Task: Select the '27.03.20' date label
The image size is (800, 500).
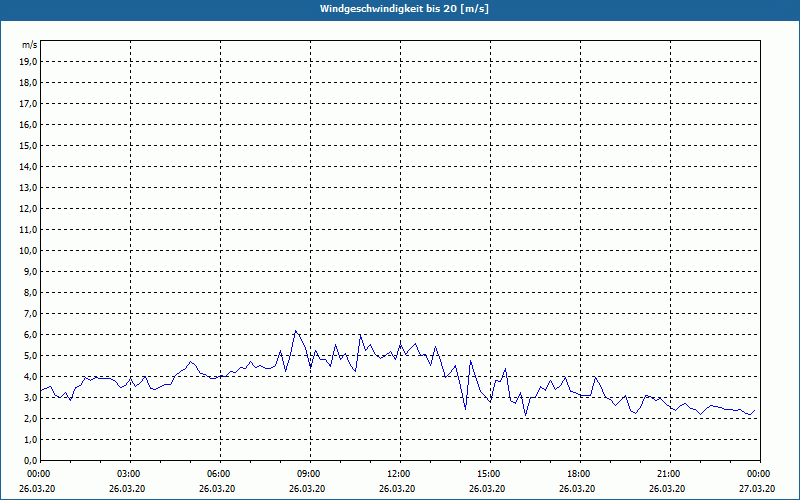Action: (757, 489)
